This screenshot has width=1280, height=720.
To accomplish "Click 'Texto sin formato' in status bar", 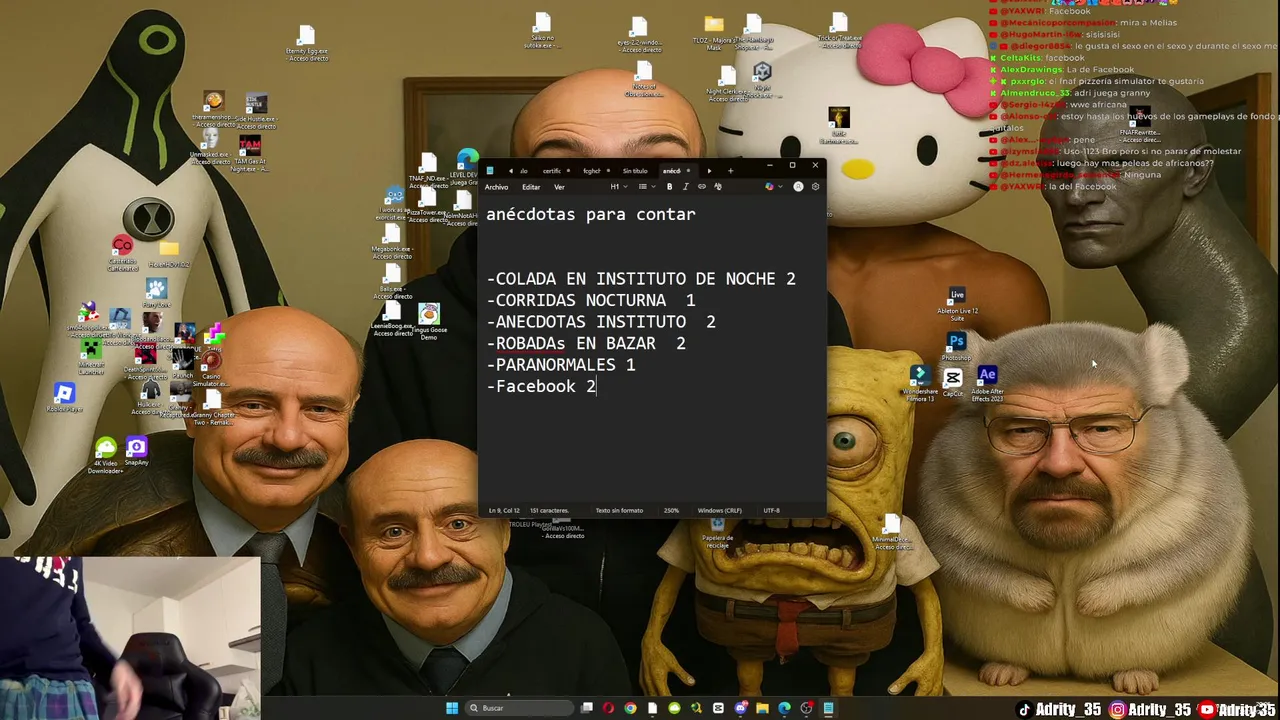I will point(619,510).
